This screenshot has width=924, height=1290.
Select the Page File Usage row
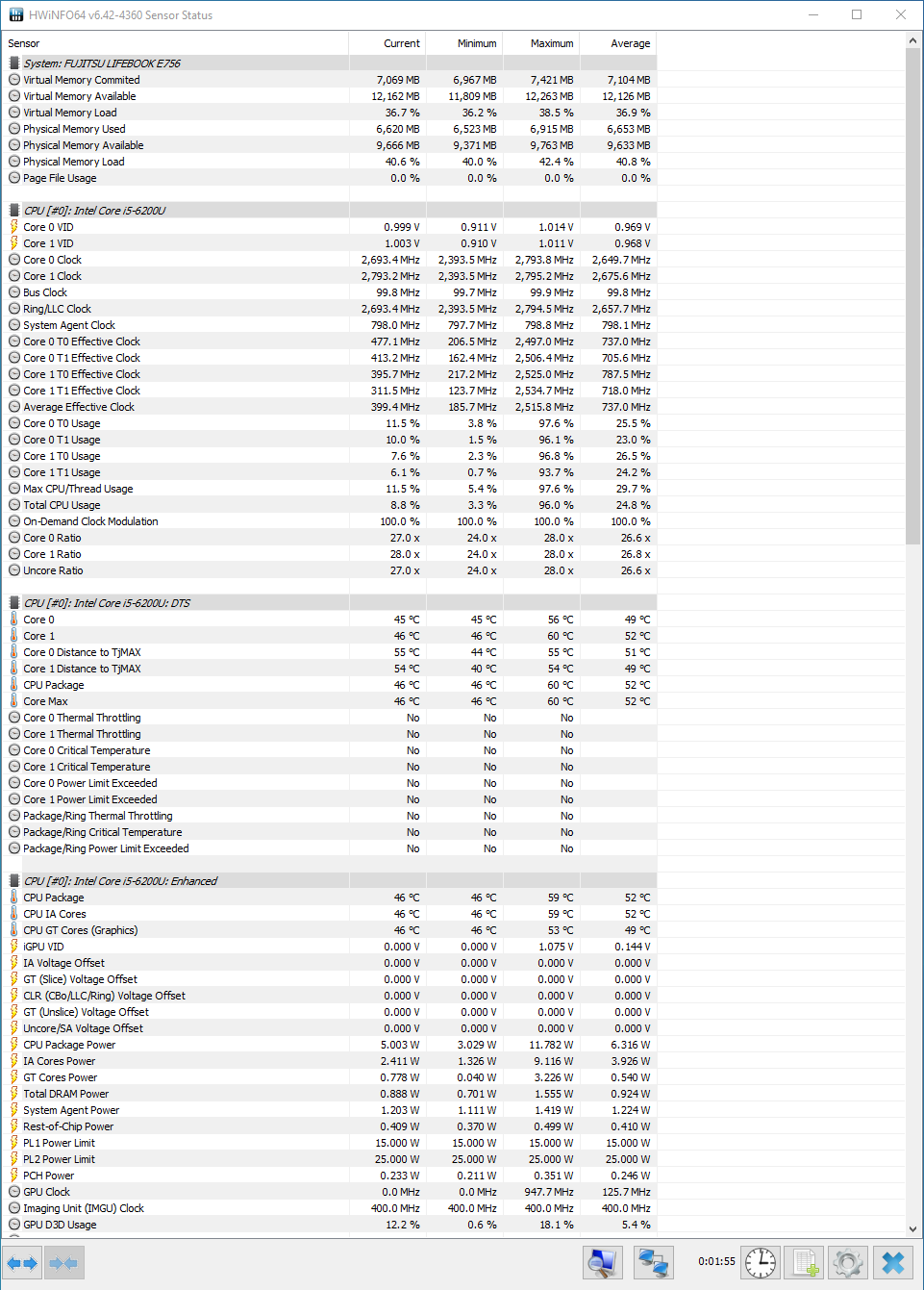click(329, 178)
